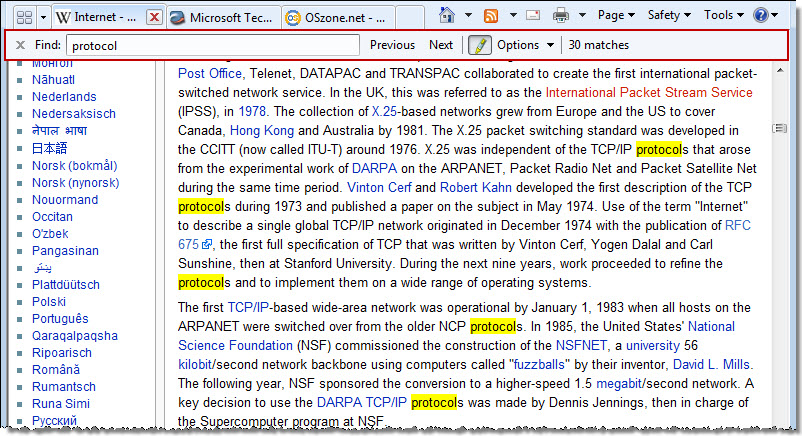Print the page with printer icon
Screen dimensions: 802x436
click(561, 15)
